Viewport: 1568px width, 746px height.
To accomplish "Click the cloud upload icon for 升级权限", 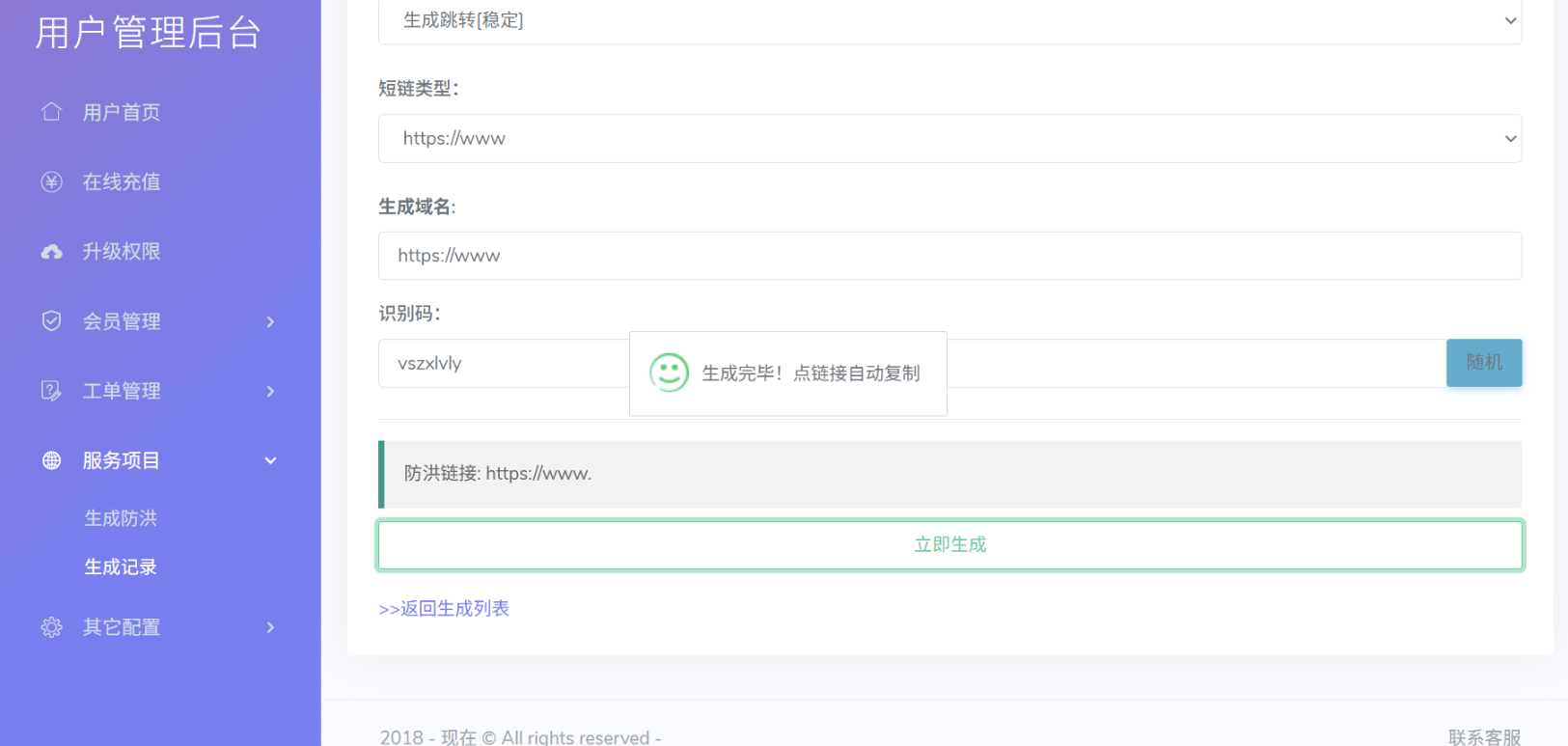I will (x=52, y=252).
